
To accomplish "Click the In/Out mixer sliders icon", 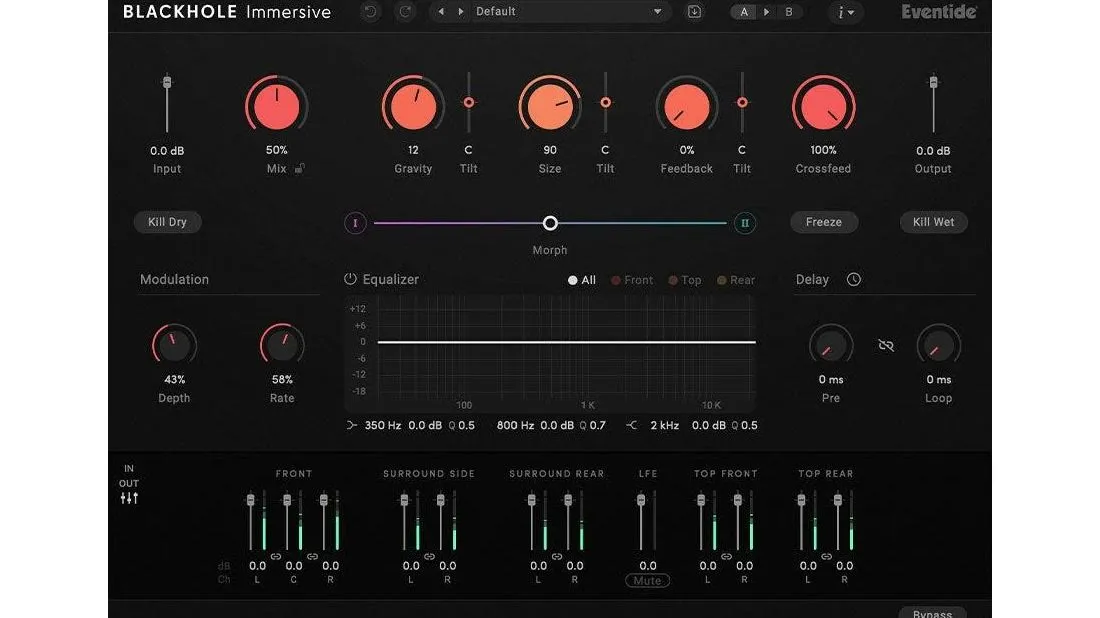I will click(x=129, y=498).
